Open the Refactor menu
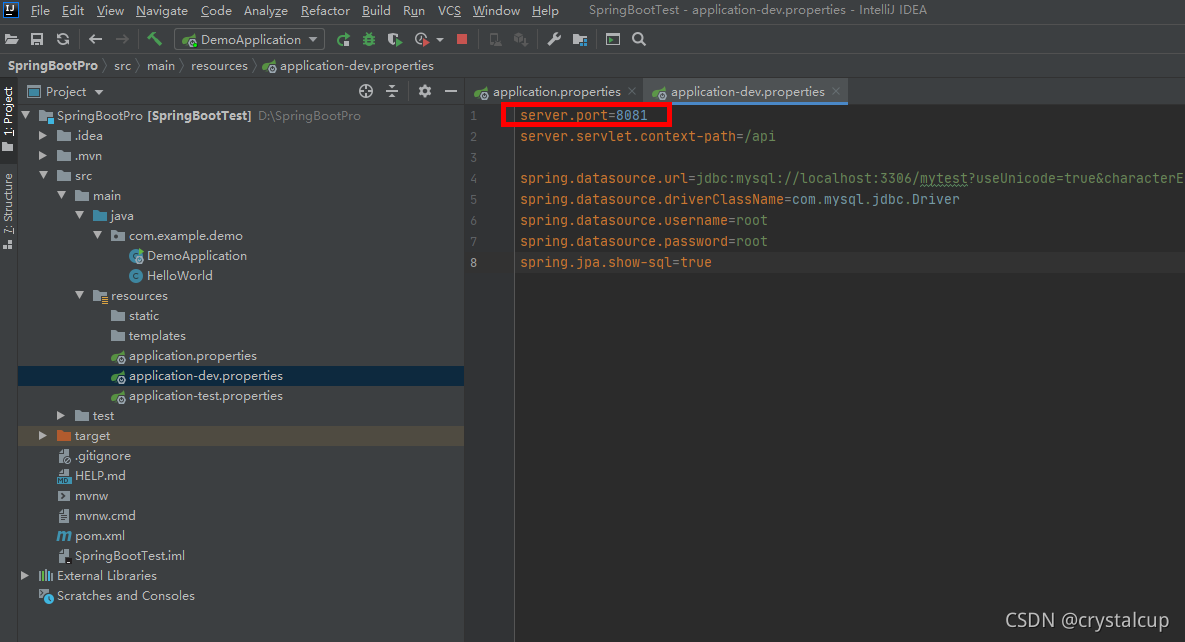Image resolution: width=1185 pixels, height=642 pixels. coord(325,11)
